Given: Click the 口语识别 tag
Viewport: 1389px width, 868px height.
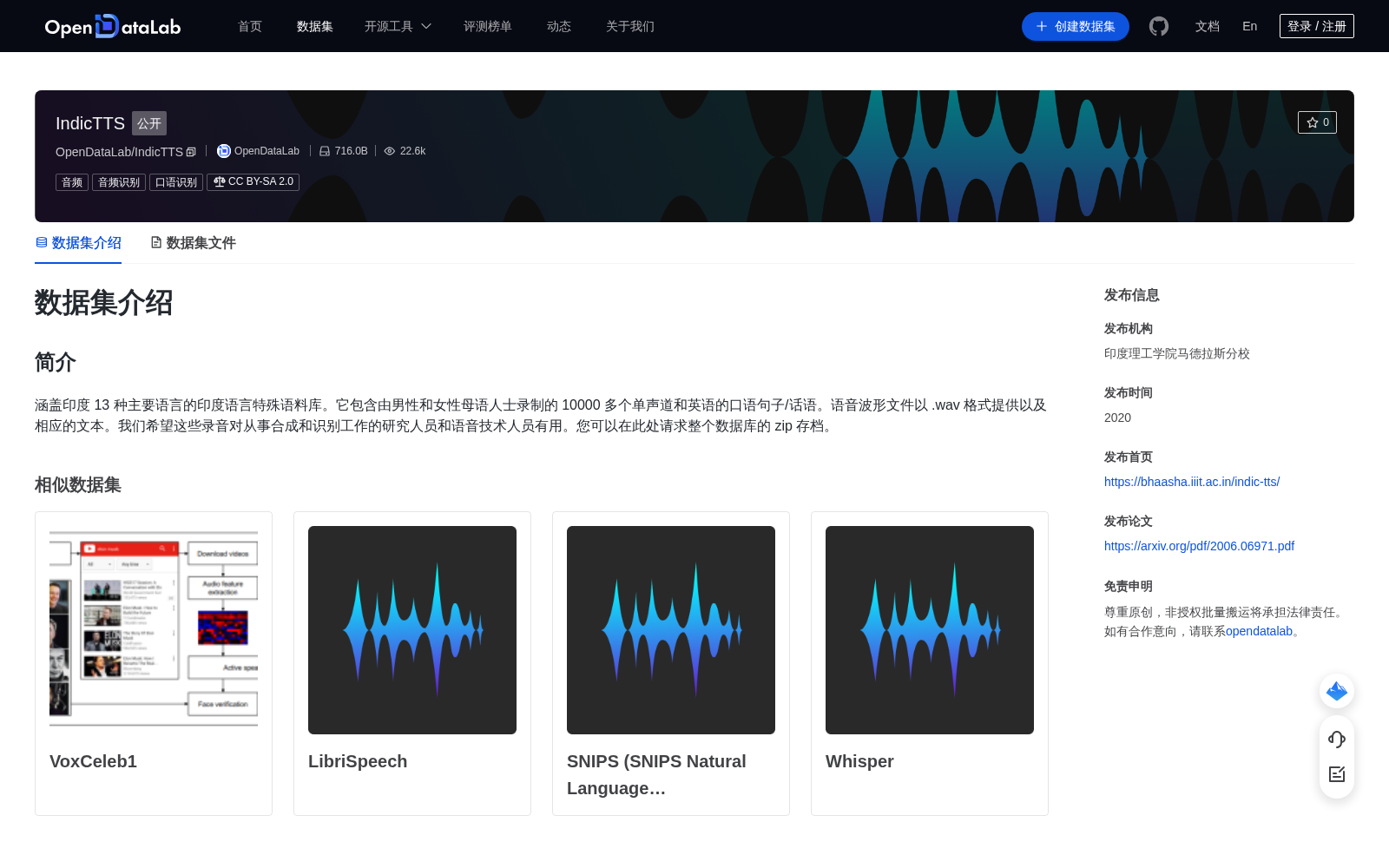Looking at the screenshot, I should click(176, 182).
